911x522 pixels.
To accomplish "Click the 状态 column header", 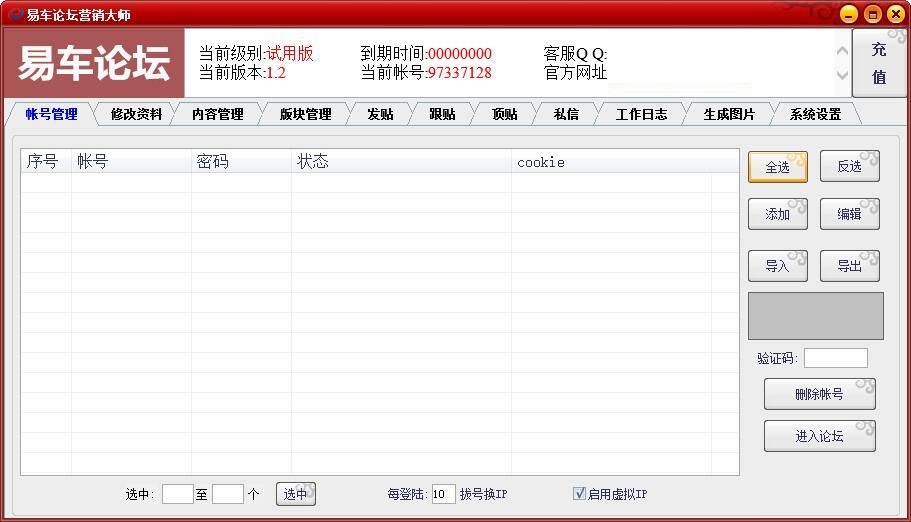I will [401, 161].
